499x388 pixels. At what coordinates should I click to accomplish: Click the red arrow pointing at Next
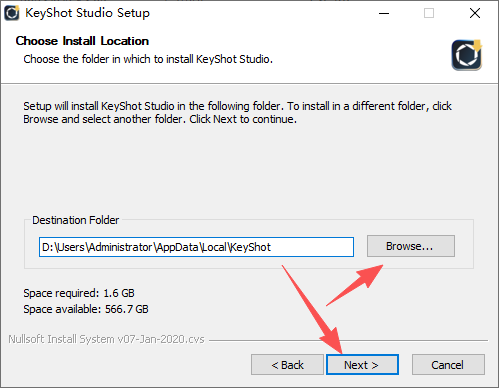(x=312, y=310)
